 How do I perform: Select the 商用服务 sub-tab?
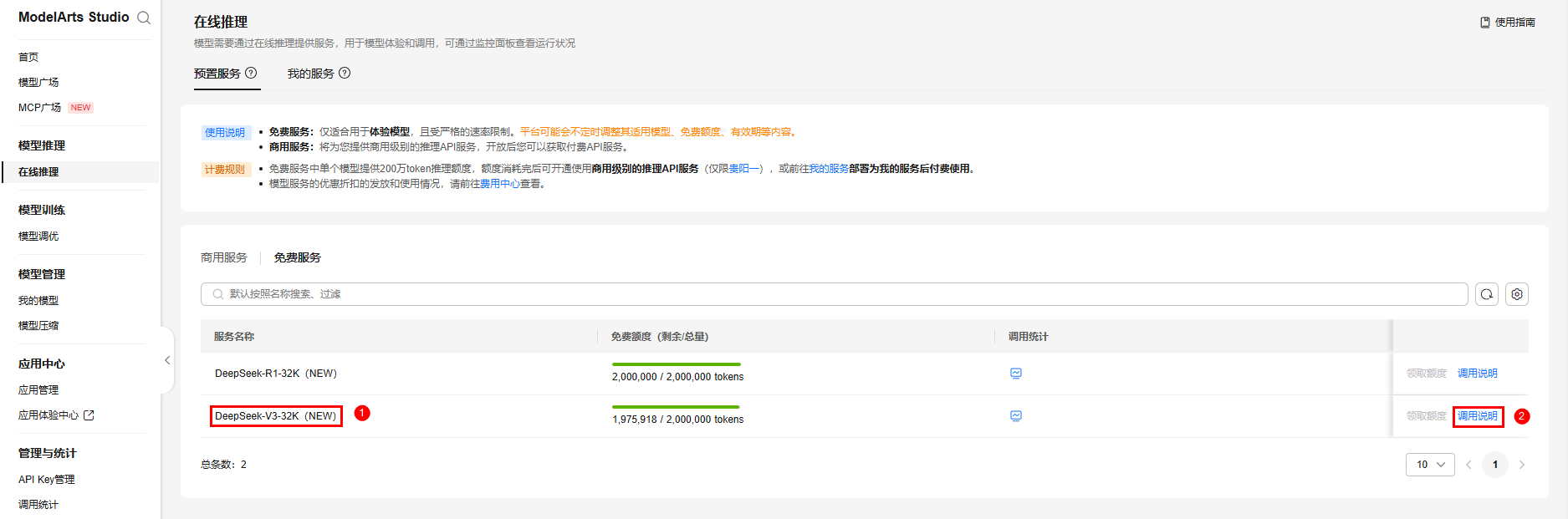click(224, 257)
